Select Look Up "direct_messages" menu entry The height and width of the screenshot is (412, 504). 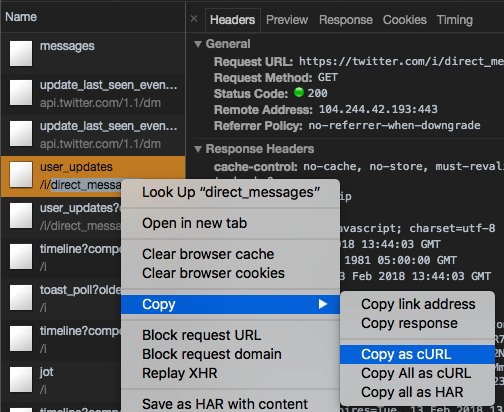click(231, 192)
